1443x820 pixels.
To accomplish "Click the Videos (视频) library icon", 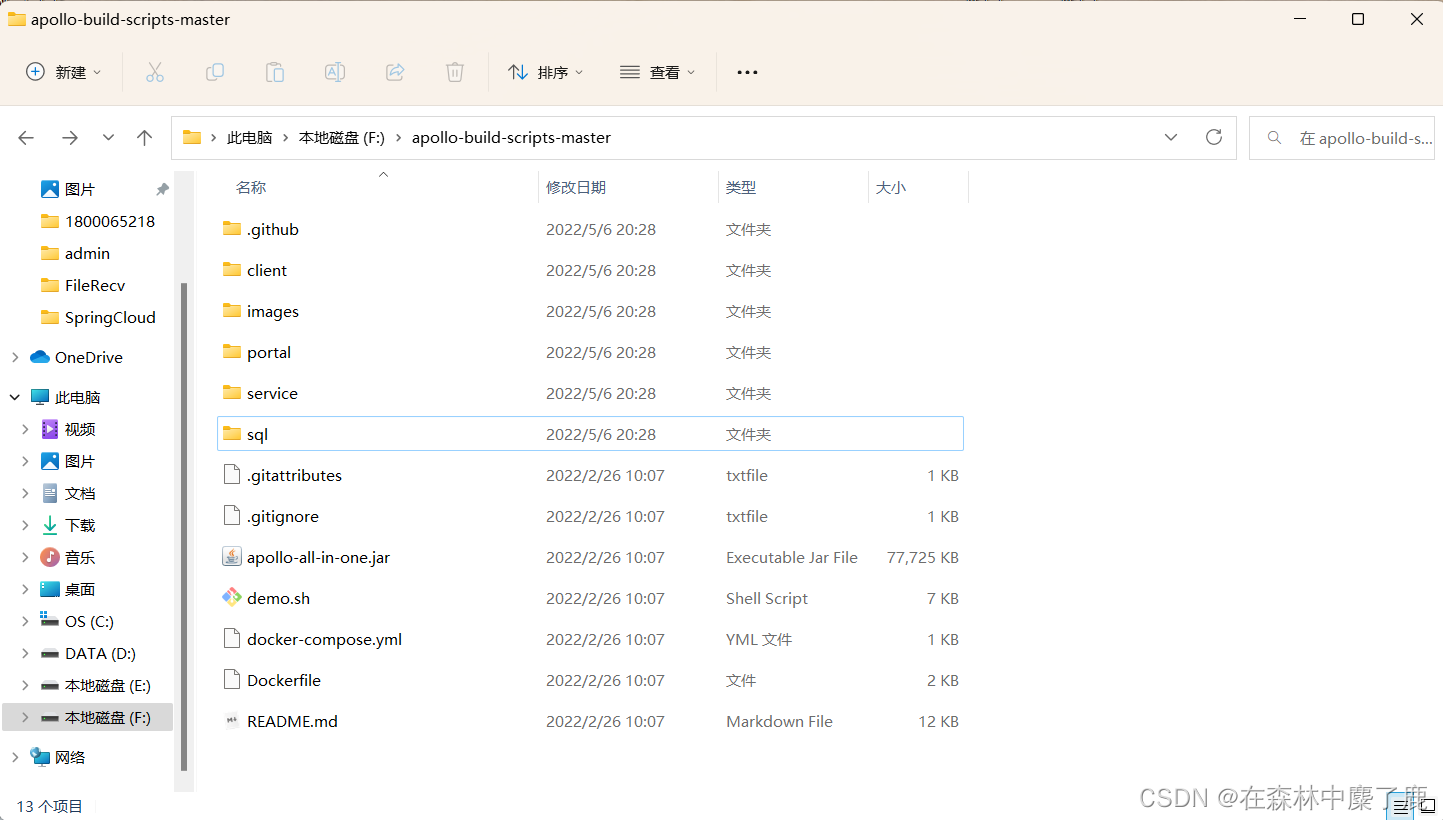I will tap(50, 429).
